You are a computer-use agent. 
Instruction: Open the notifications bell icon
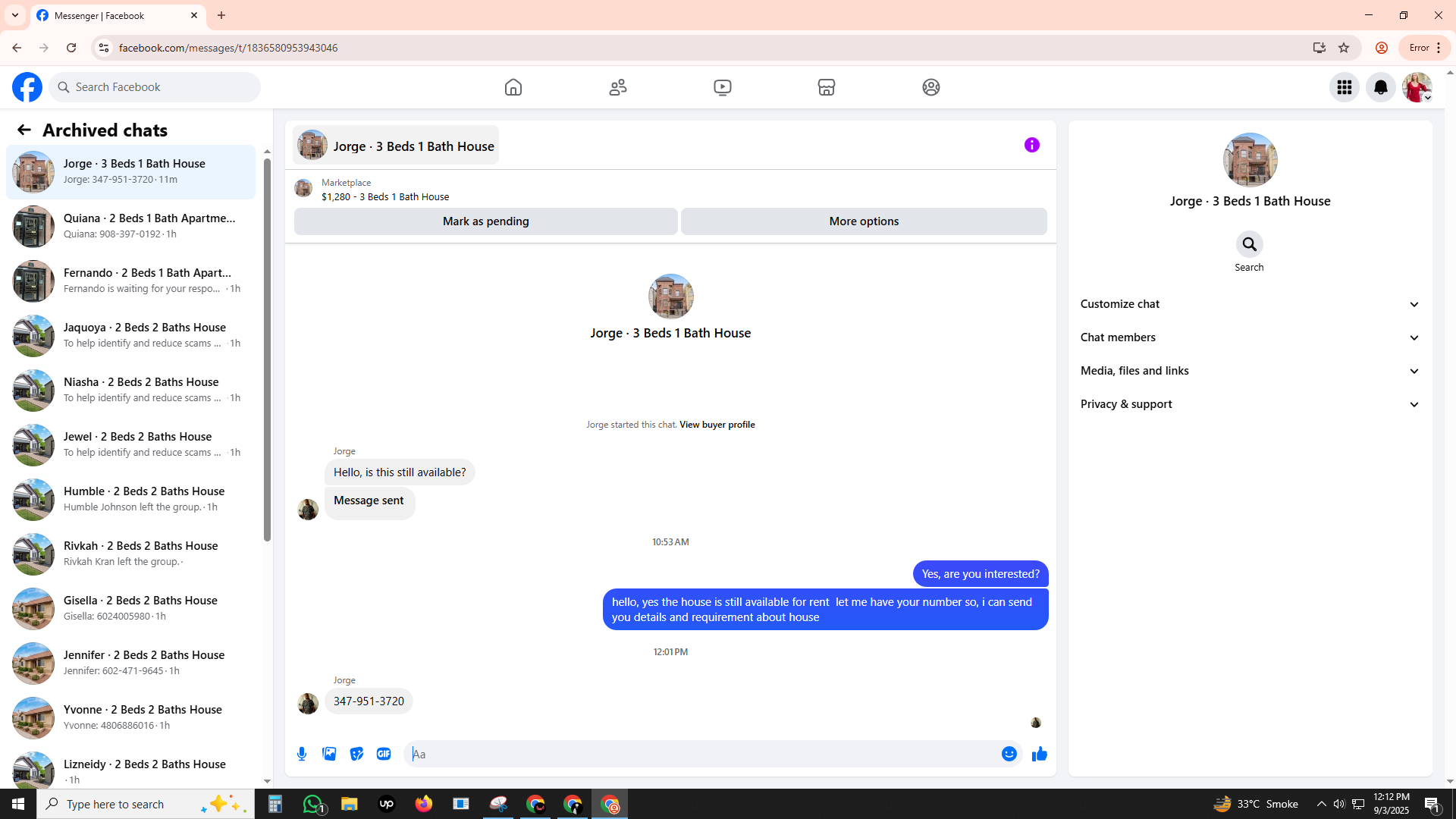(x=1381, y=87)
